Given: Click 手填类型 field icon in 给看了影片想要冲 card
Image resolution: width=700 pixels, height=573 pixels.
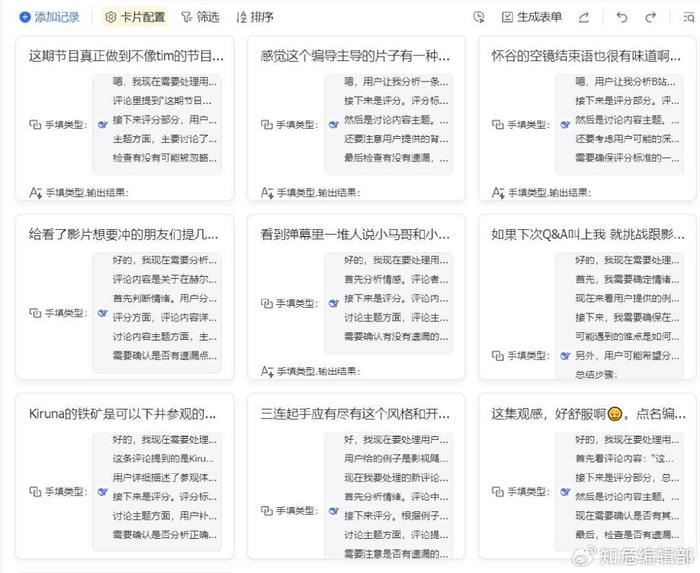Looking at the screenshot, I should (35, 313).
